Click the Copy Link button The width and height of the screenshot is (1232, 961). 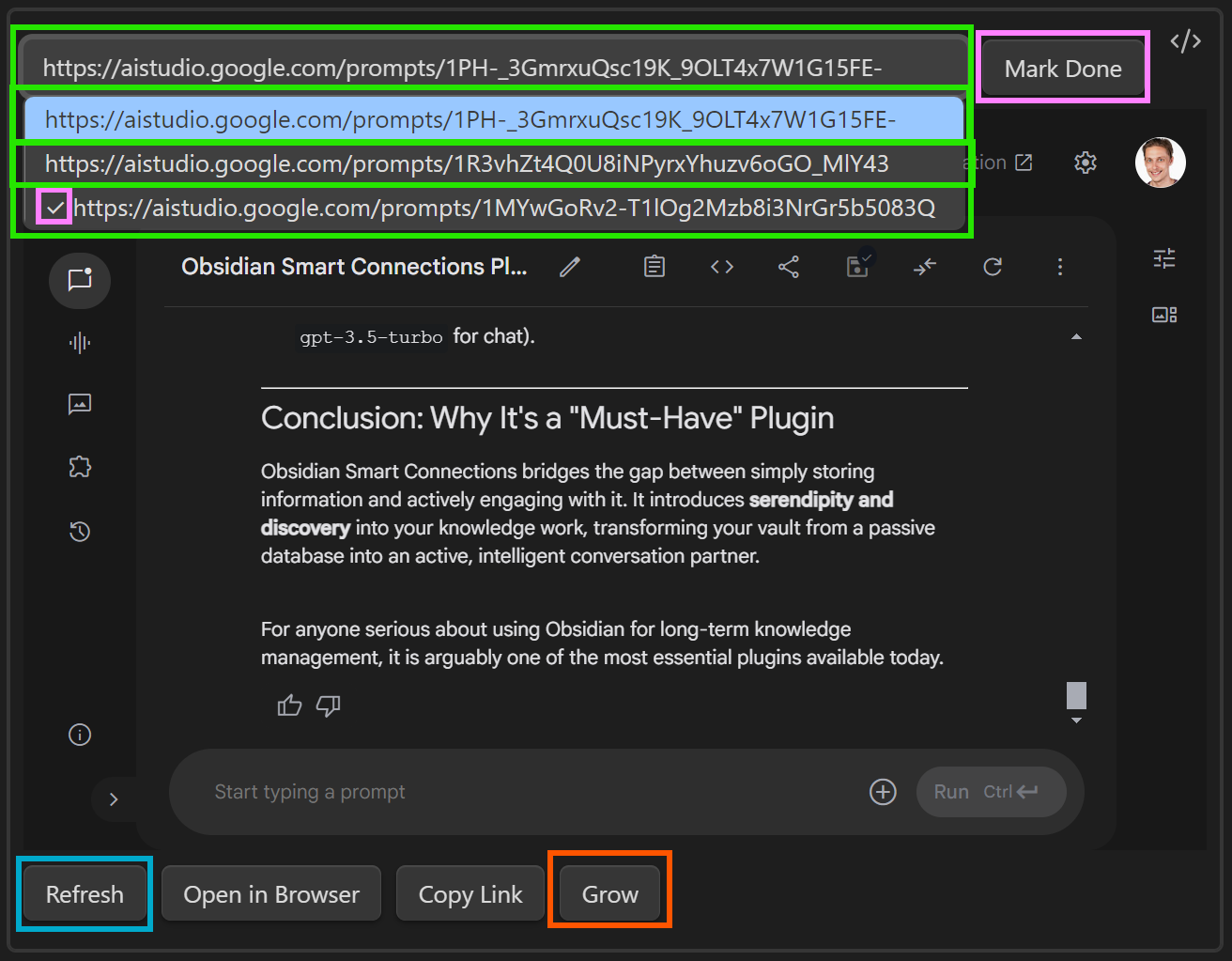[x=470, y=894]
